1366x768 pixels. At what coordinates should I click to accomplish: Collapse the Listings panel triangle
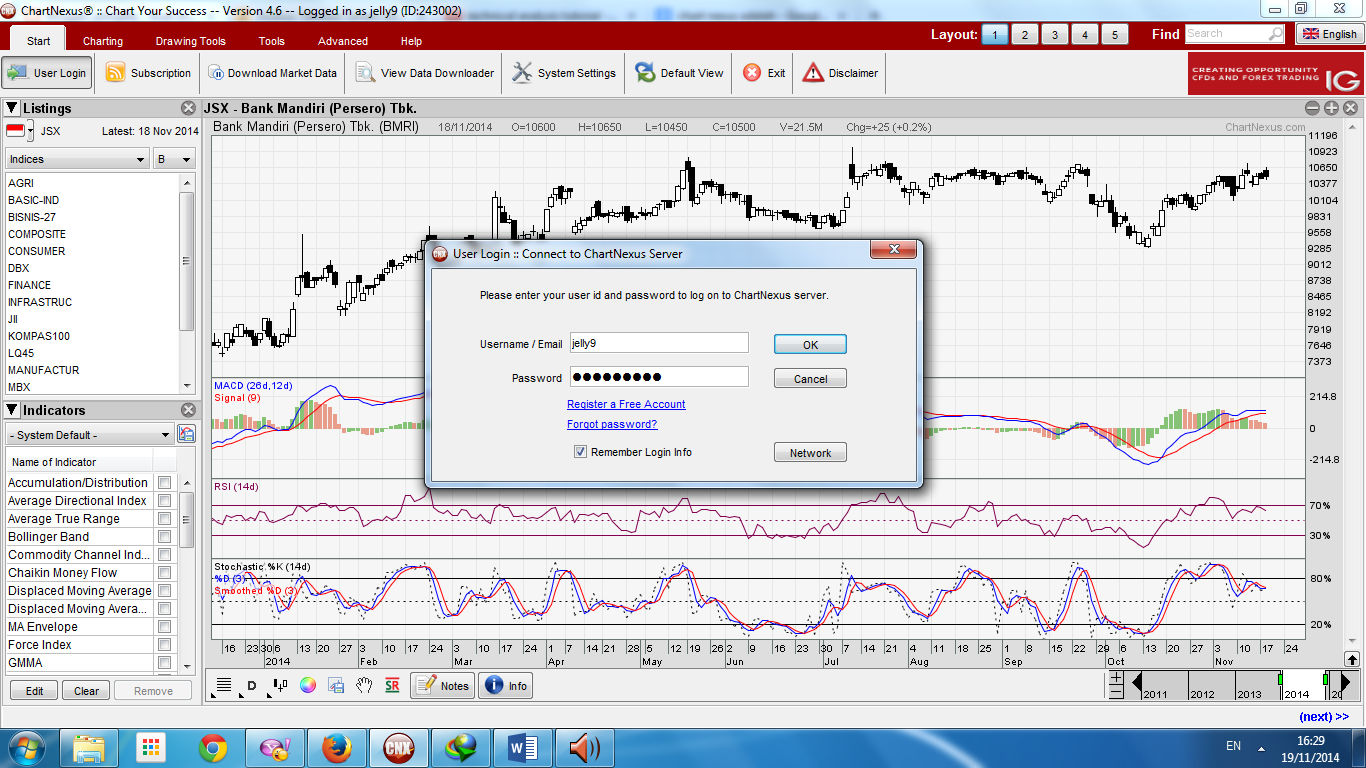click(x=12, y=108)
